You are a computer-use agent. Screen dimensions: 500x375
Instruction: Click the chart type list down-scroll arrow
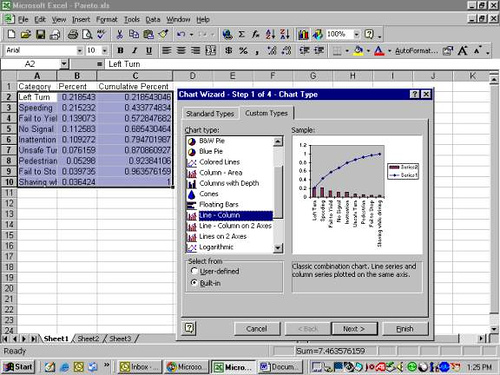tap(278, 248)
